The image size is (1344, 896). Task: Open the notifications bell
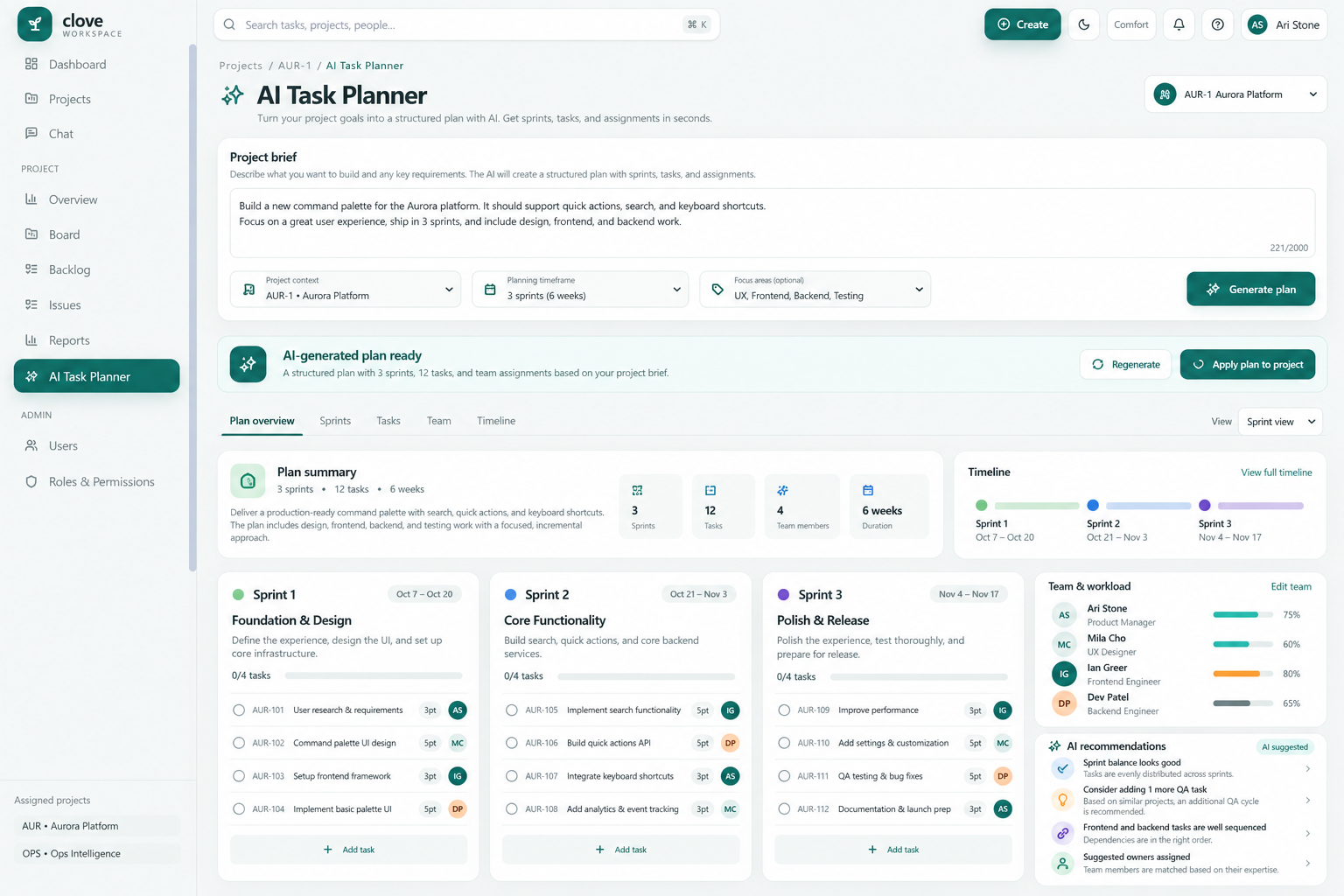[1179, 24]
